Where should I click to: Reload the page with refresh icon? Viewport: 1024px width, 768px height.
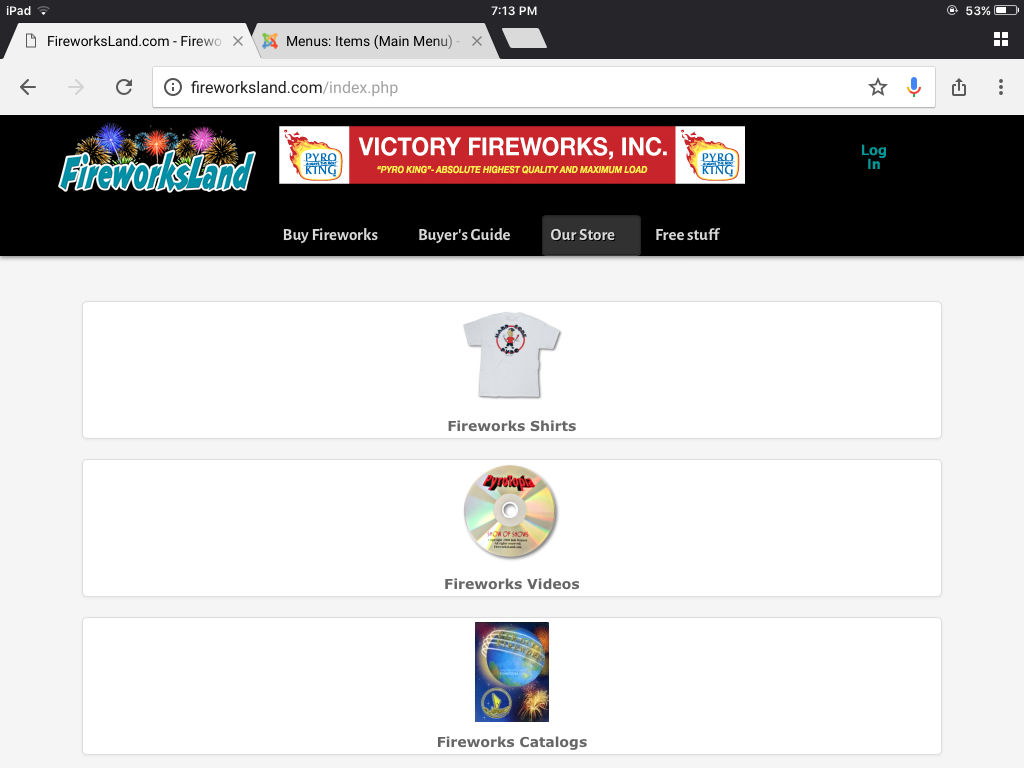pos(124,87)
